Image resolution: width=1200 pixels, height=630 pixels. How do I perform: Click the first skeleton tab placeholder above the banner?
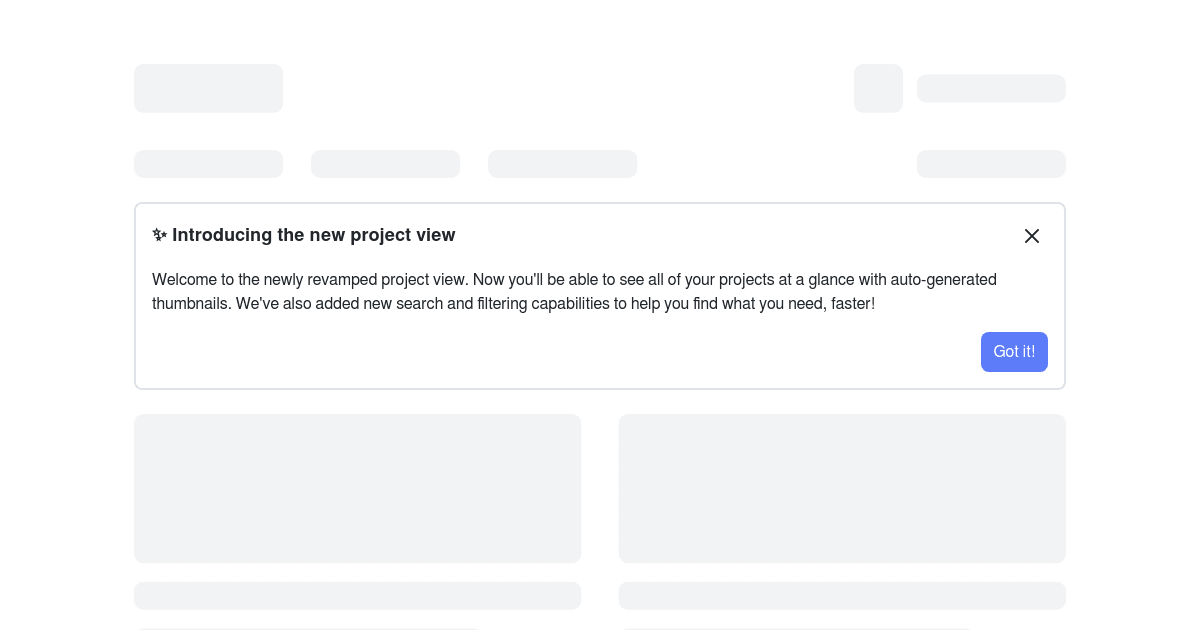pyautogui.click(x=208, y=164)
